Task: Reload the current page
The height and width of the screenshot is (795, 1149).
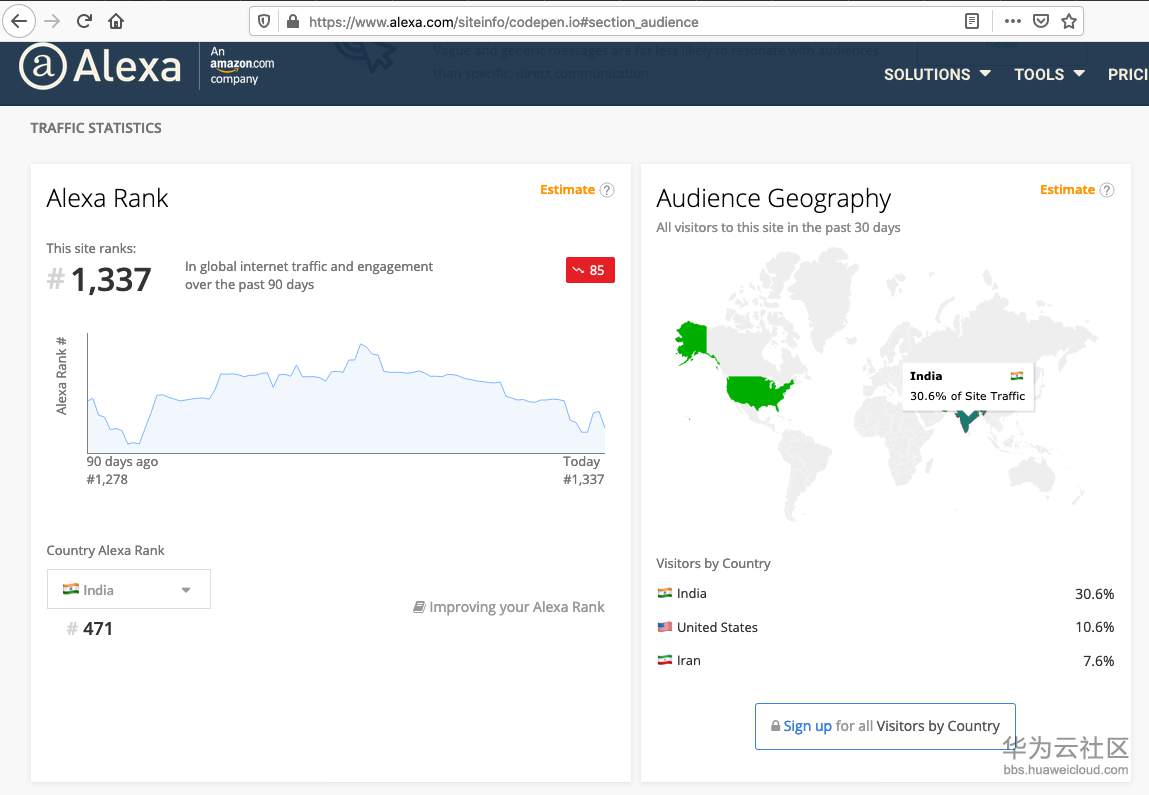Action: [84, 21]
